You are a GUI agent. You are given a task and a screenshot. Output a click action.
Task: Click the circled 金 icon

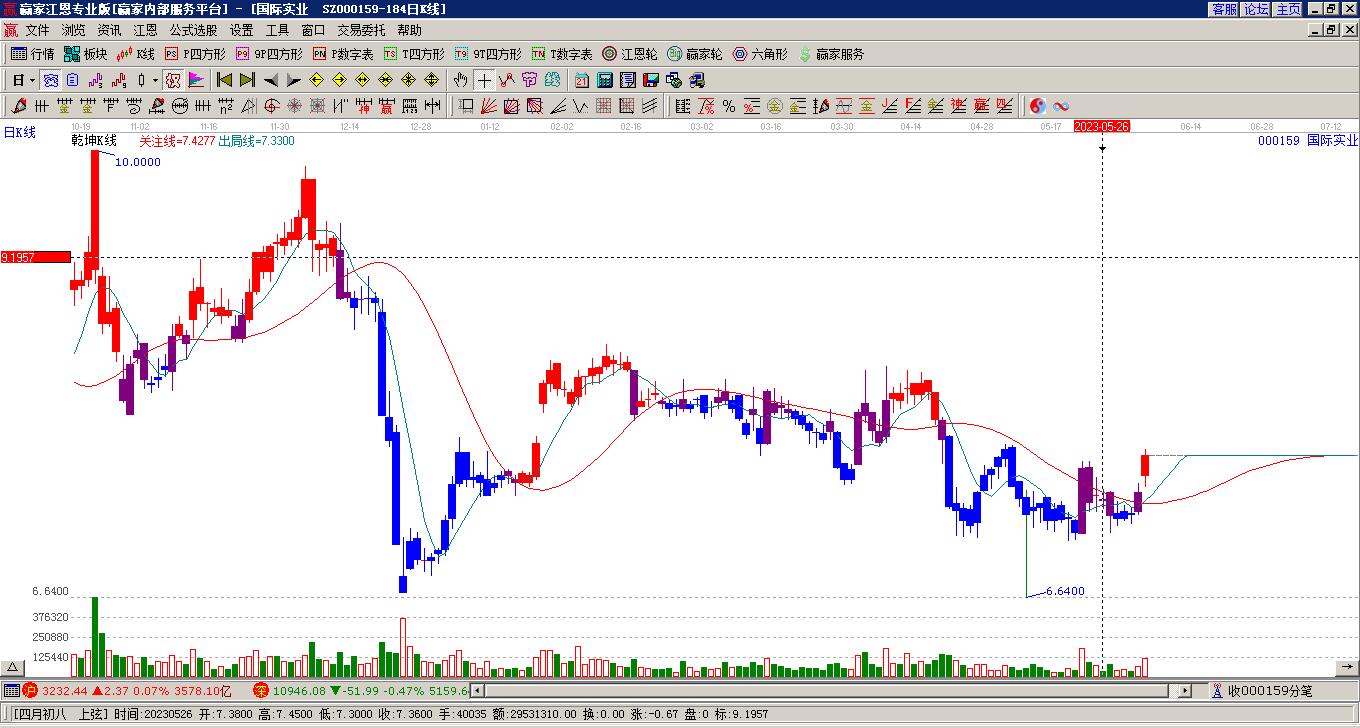click(x=775, y=106)
